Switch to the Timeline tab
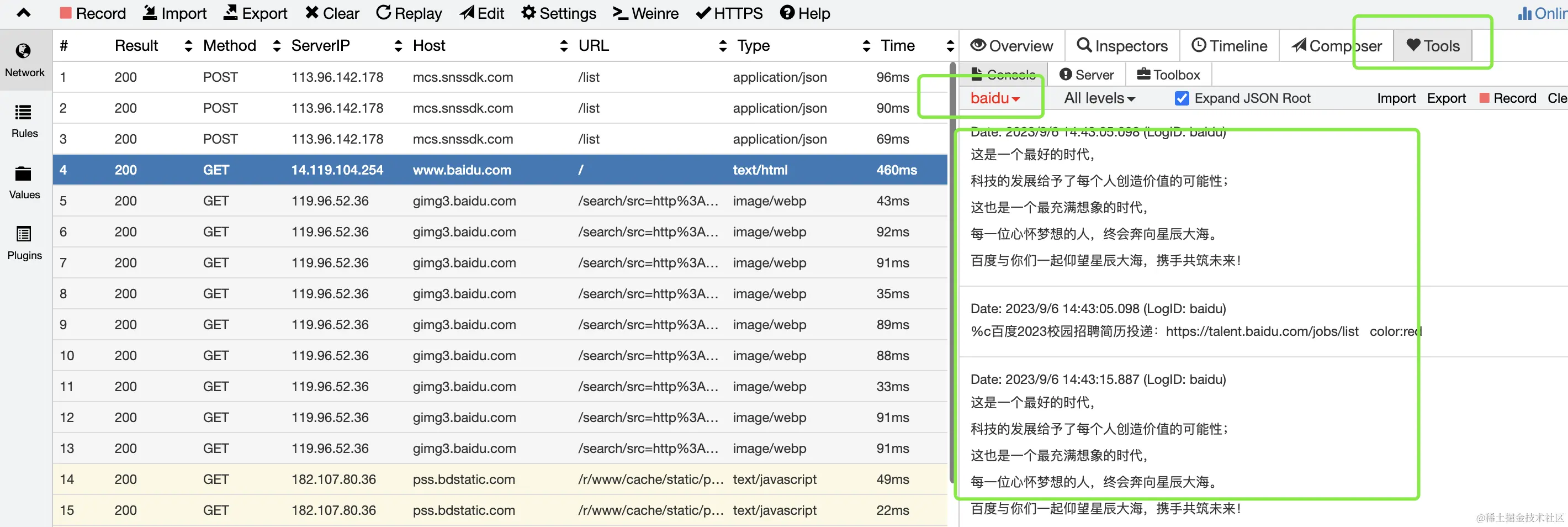The image size is (1568, 527). (x=1230, y=46)
